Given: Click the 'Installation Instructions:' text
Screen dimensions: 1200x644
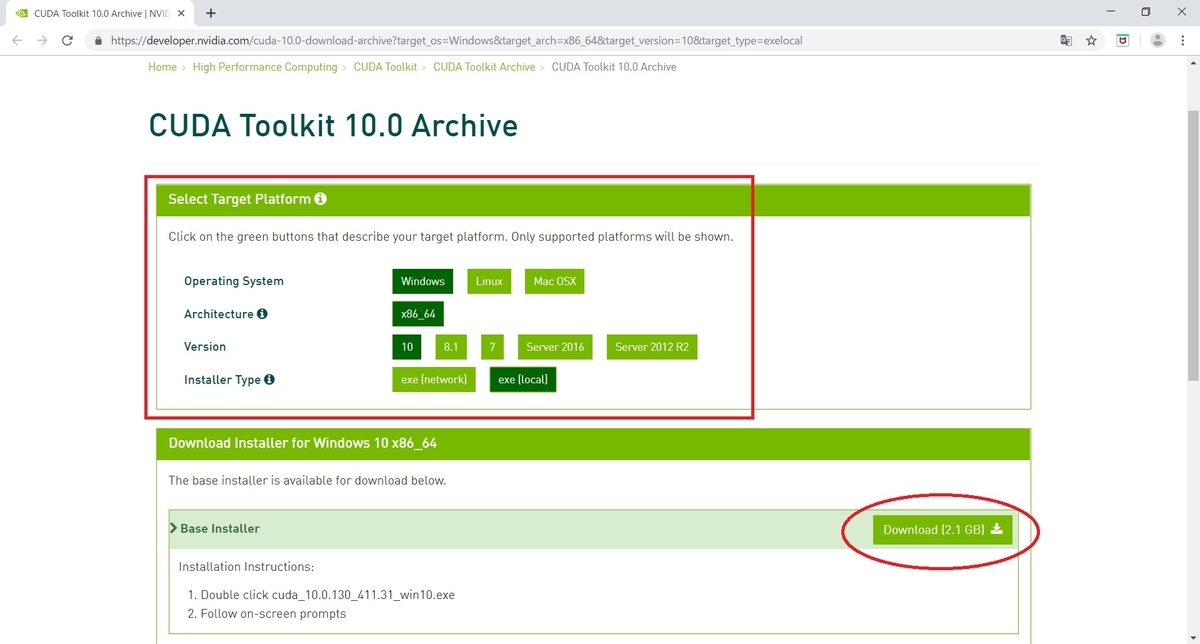Looking at the screenshot, I should 246,567.
